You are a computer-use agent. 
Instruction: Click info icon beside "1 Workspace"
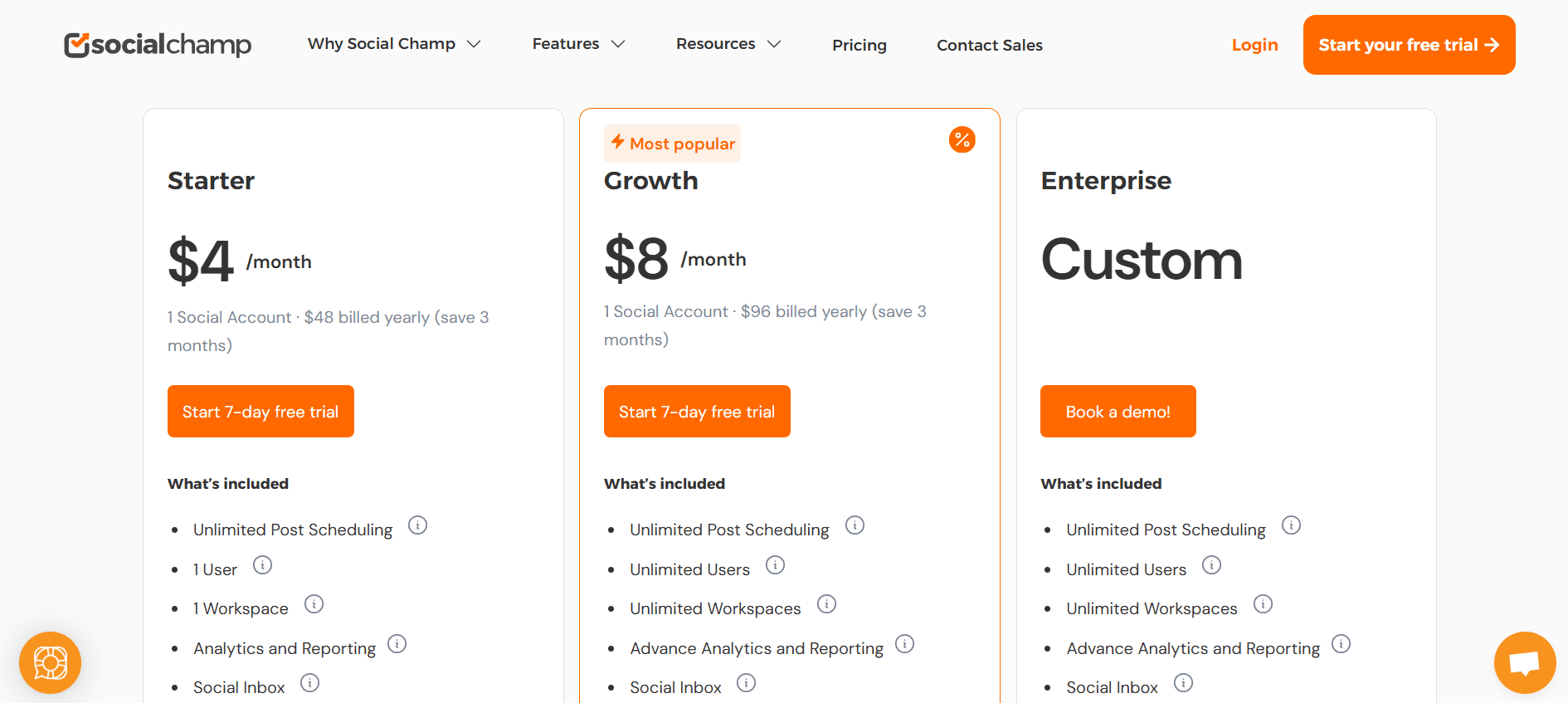point(314,604)
